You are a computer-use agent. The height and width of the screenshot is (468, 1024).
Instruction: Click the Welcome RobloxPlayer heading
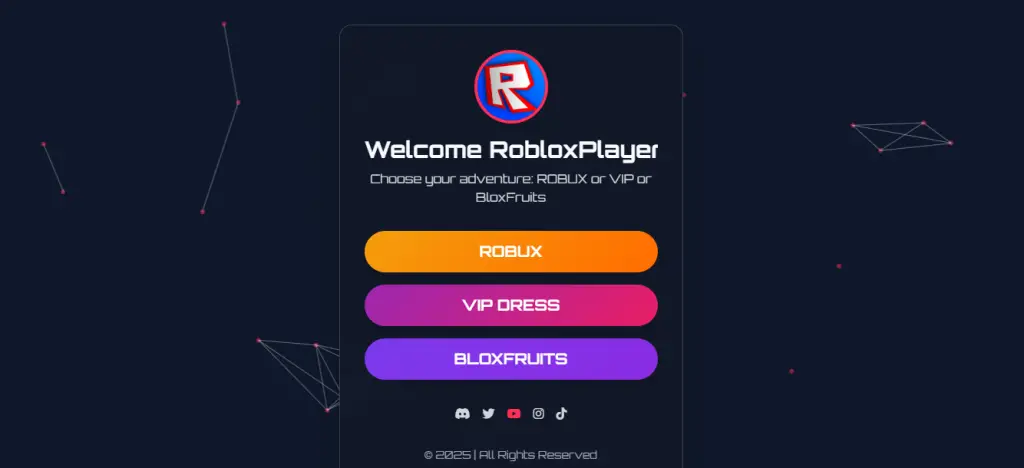pyautogui.click(x=511, y=149)
